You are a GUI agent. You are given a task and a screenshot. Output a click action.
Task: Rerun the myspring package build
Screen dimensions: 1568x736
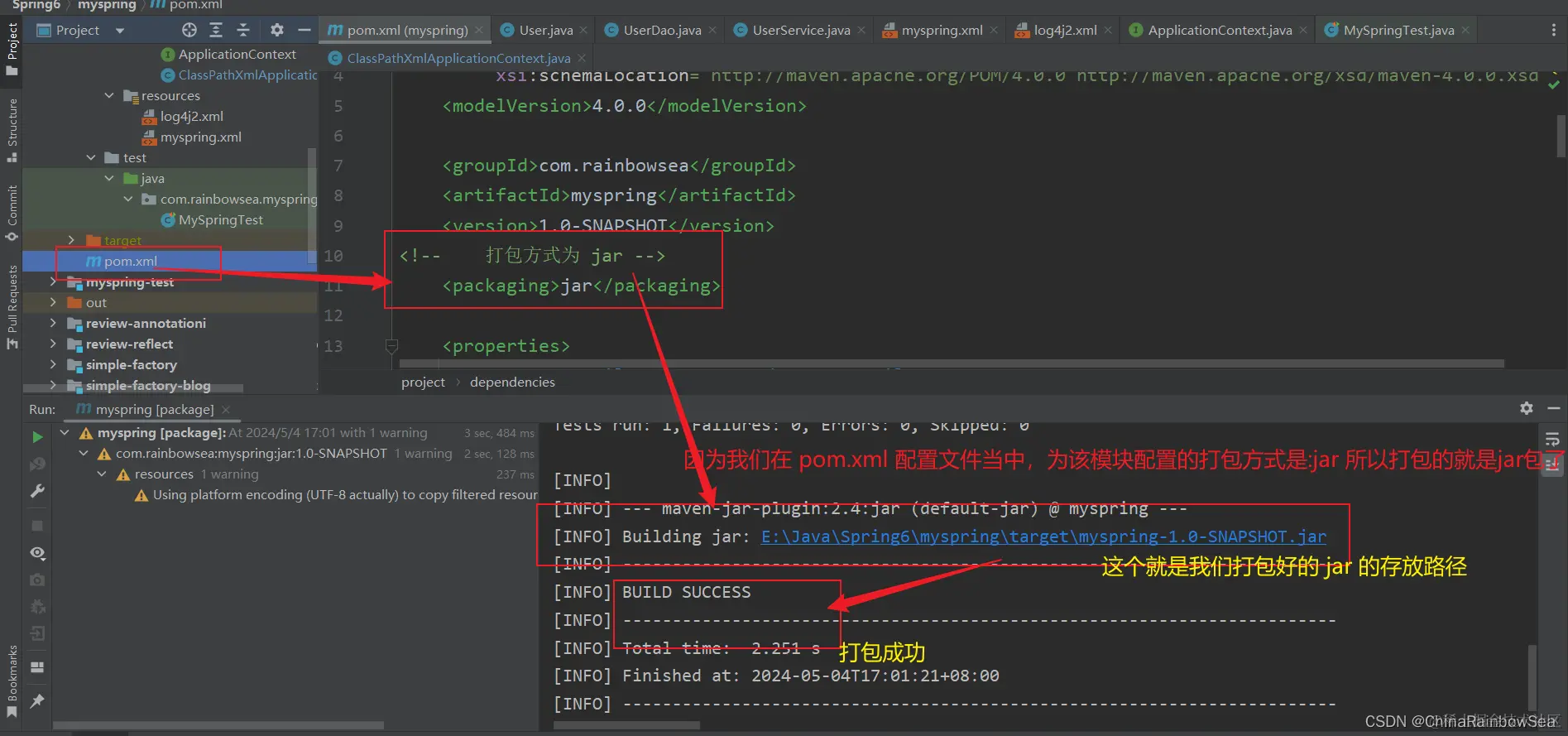37,437
